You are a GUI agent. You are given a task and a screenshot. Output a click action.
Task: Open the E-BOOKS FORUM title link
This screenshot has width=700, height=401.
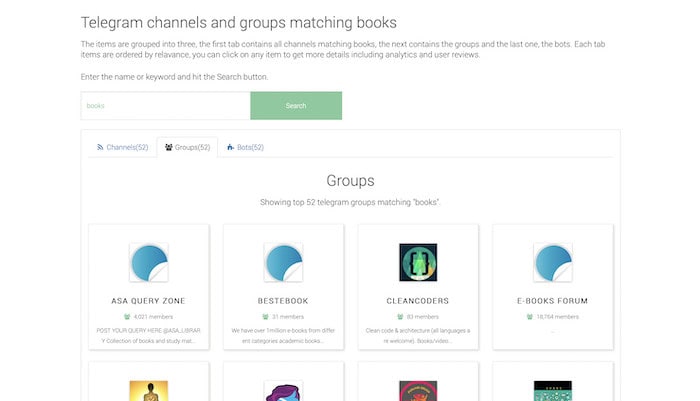(x=553, y=301)
